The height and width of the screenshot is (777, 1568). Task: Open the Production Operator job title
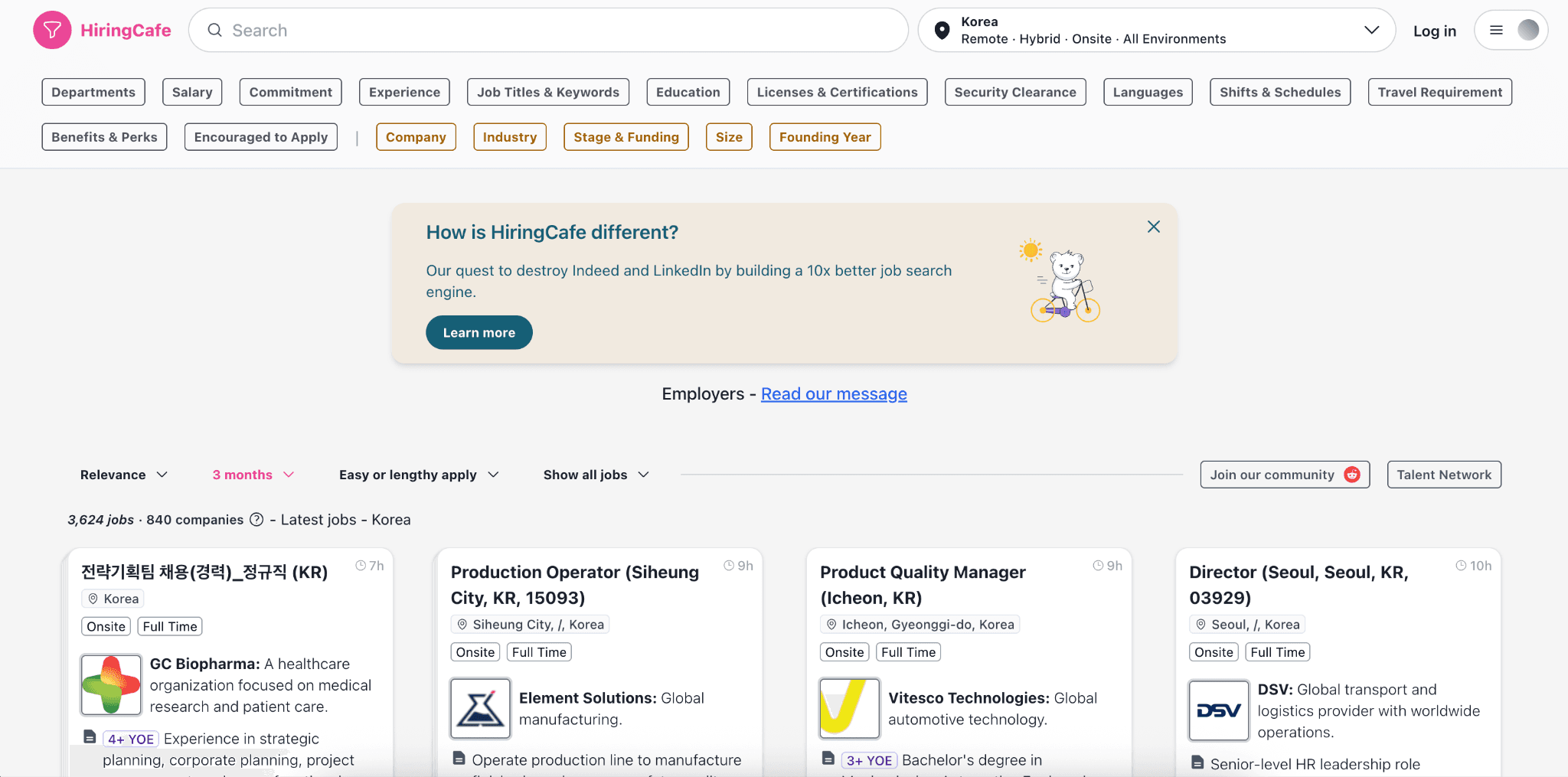(575, 585)
